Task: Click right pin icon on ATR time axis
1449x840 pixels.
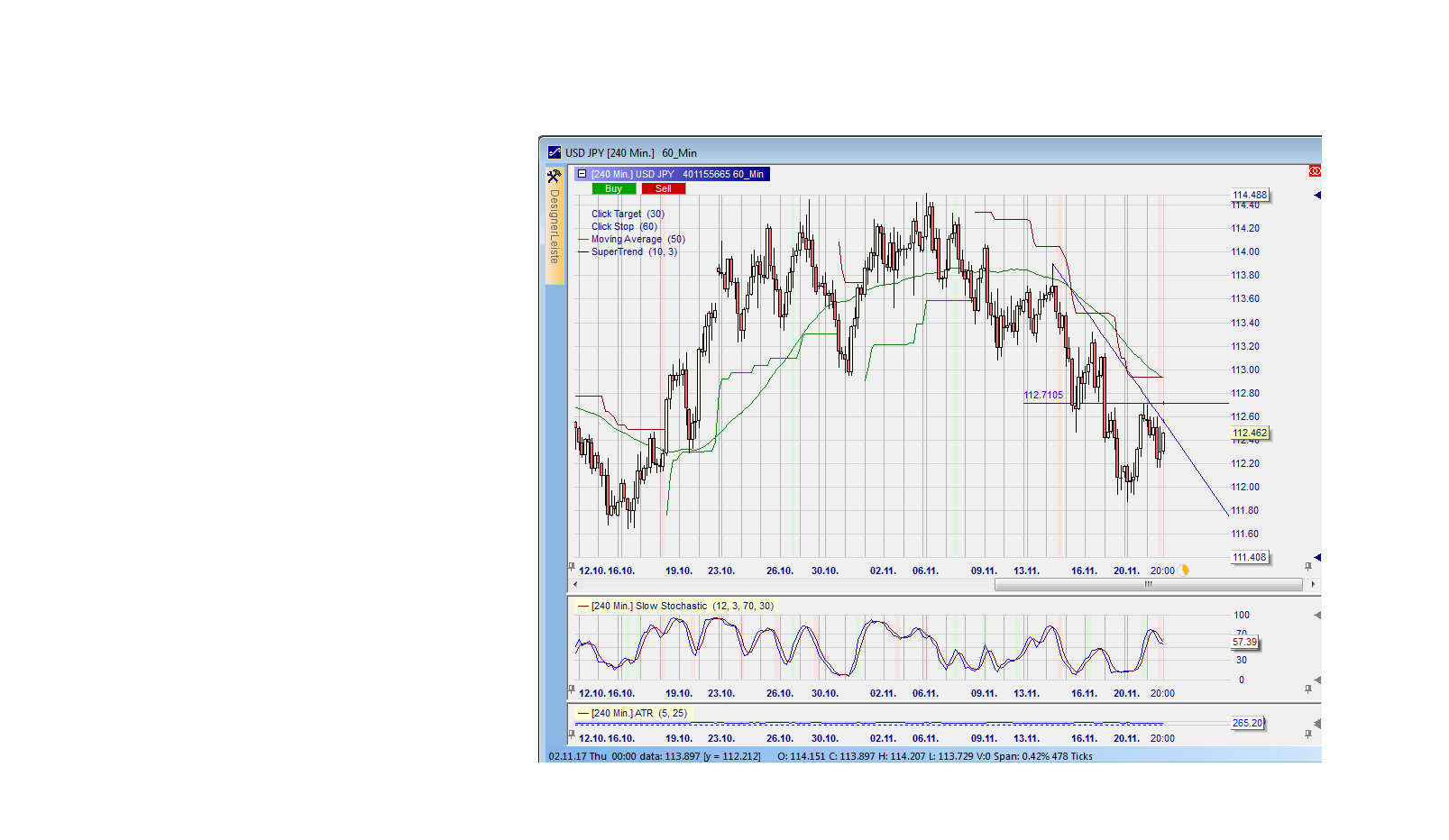Action: pyautogui.click(x=1308, y=735)
